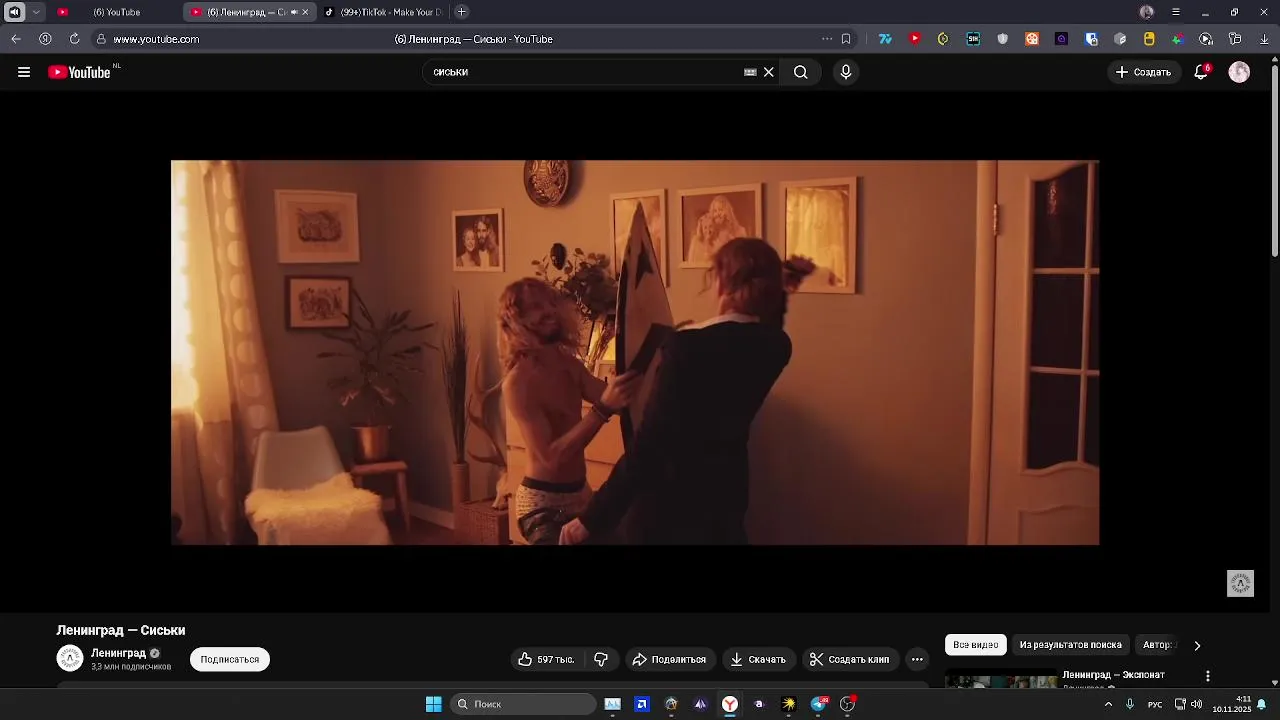1280x720 pixels.
Task: Open more actions three-dot menu
Action: [x=917, y=659]
